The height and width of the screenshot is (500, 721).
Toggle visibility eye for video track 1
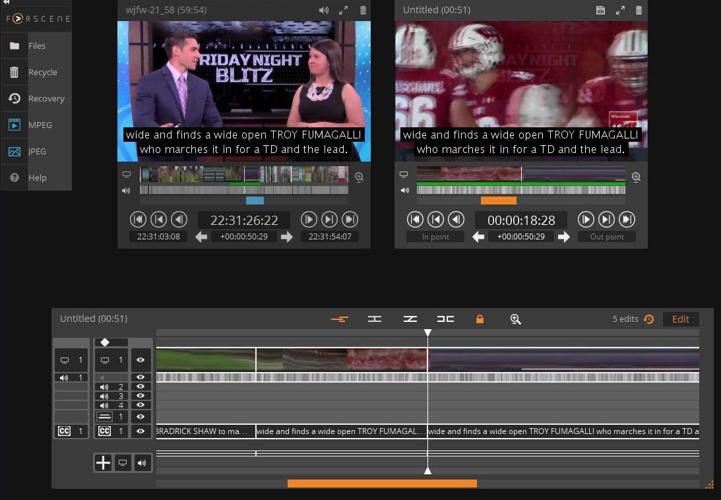(x=140, y=360)
